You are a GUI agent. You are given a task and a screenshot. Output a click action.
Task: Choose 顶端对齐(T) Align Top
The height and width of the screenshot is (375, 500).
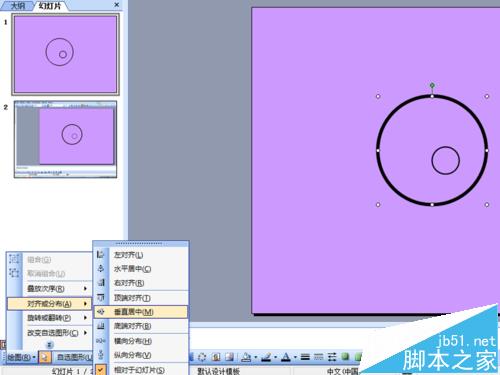141,298
